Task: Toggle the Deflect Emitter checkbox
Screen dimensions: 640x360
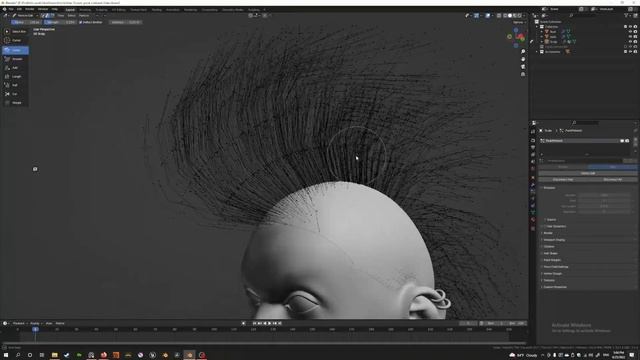Action: tap(80, 22)
